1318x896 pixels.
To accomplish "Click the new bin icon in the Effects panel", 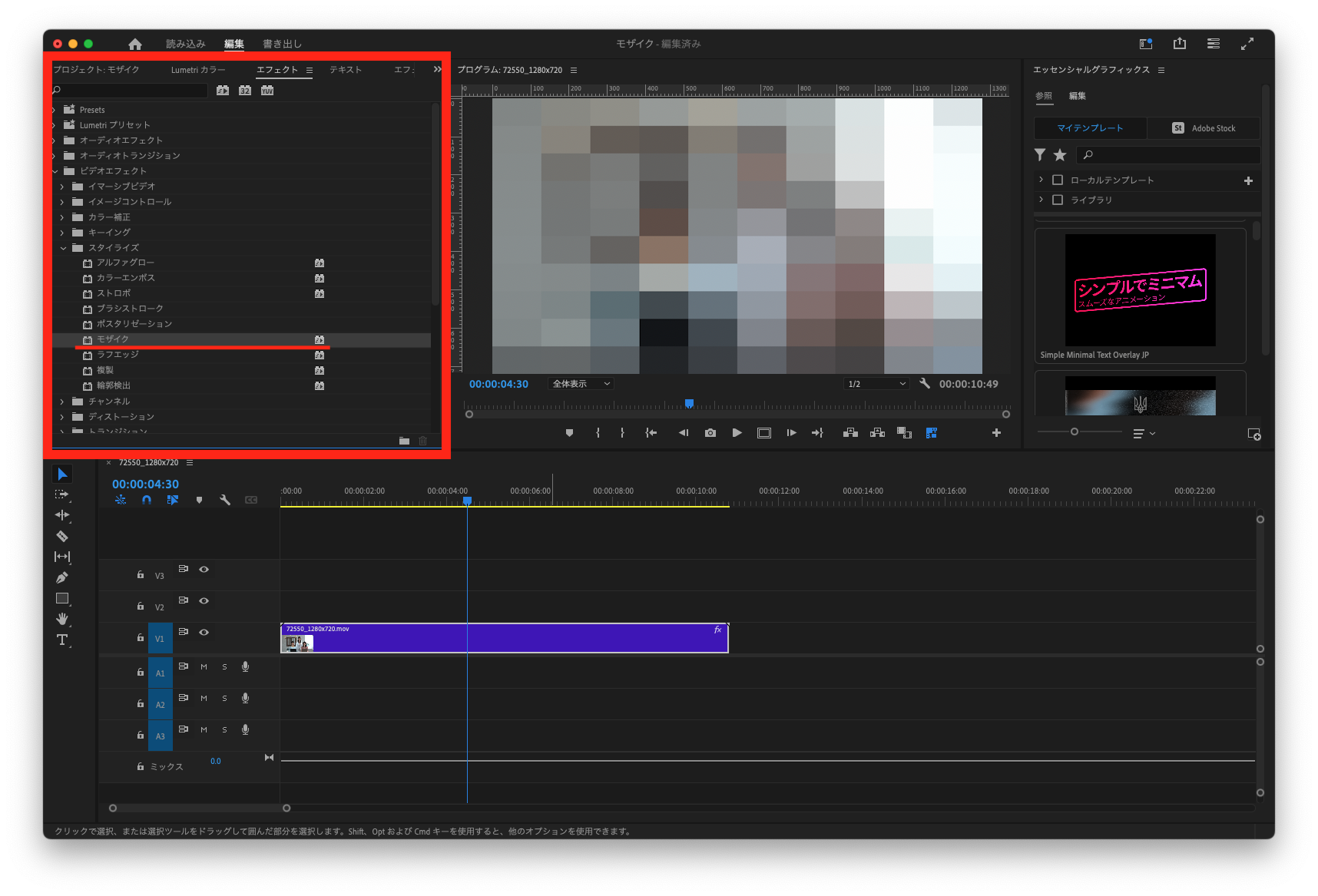I will tap(405, 441).
